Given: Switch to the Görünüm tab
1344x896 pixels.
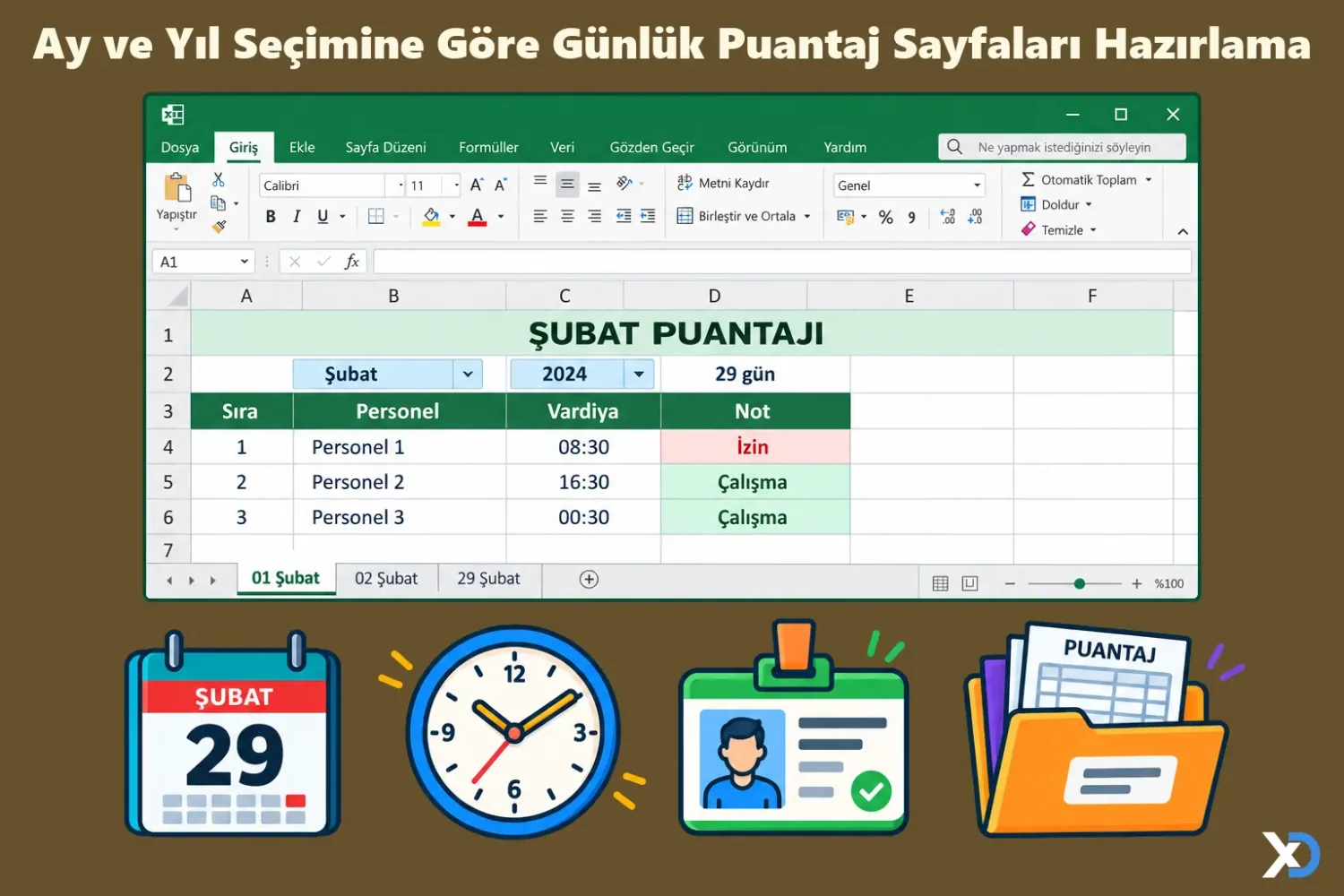Looking at the screenshot, I should [757, 147].
